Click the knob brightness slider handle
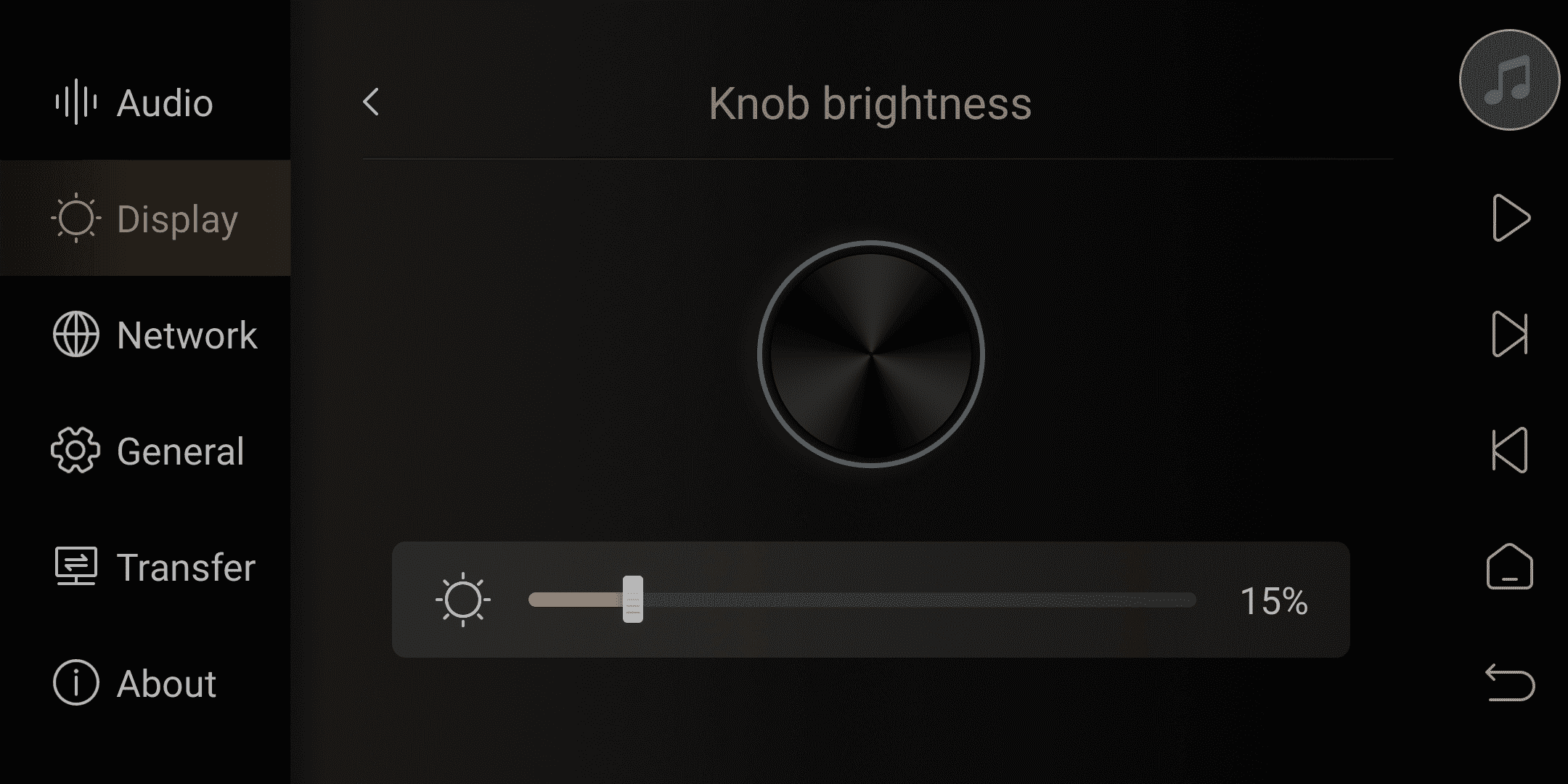 click(x=633, y=600)
